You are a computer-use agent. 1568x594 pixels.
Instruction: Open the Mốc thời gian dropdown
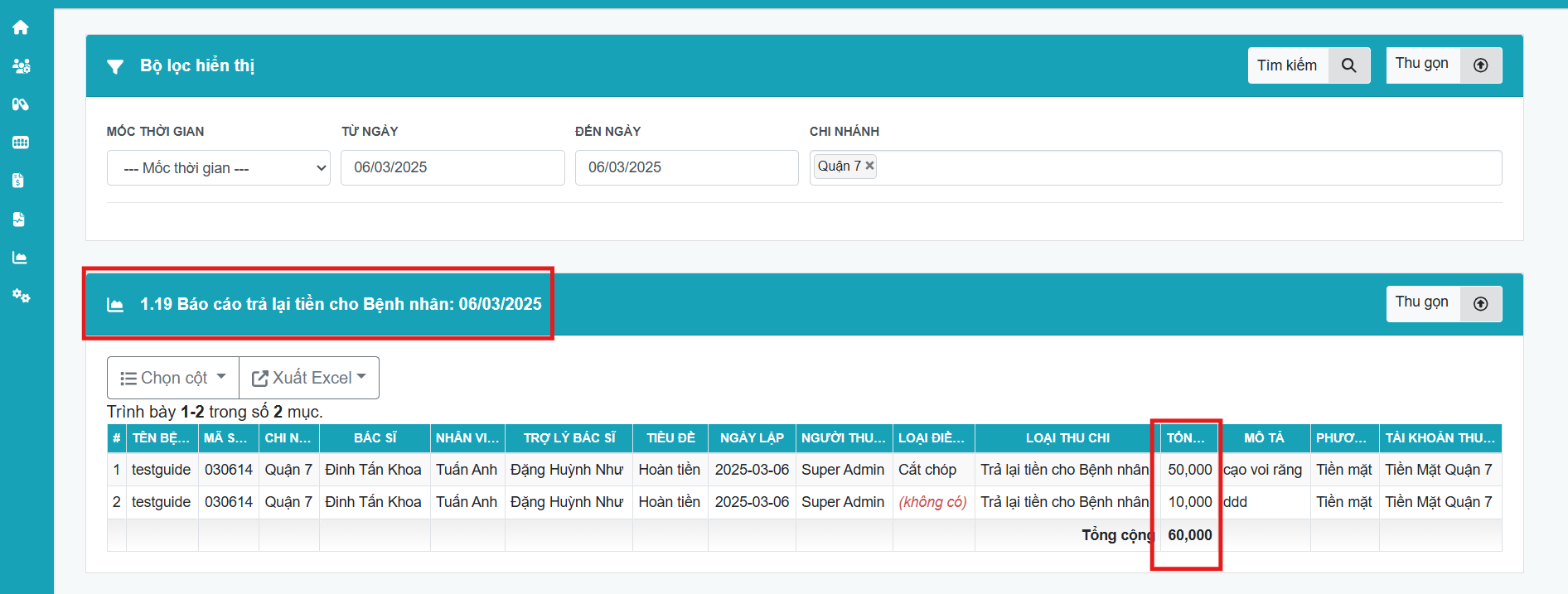point(218,168)
